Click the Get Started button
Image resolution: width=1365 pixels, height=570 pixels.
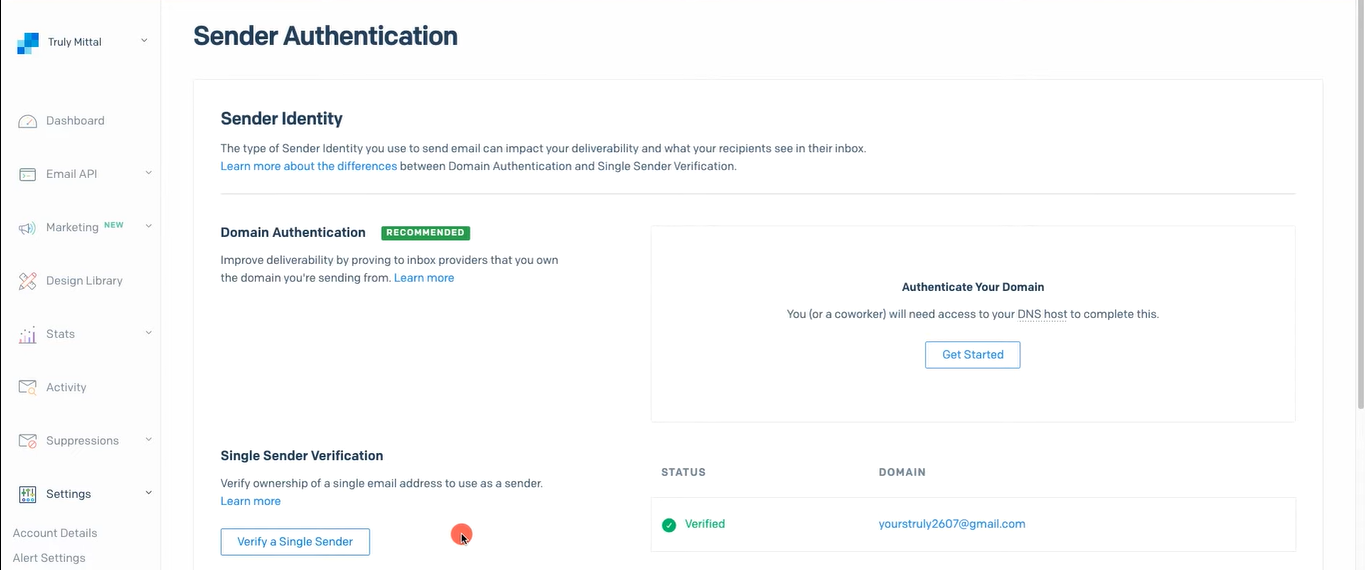972,355
